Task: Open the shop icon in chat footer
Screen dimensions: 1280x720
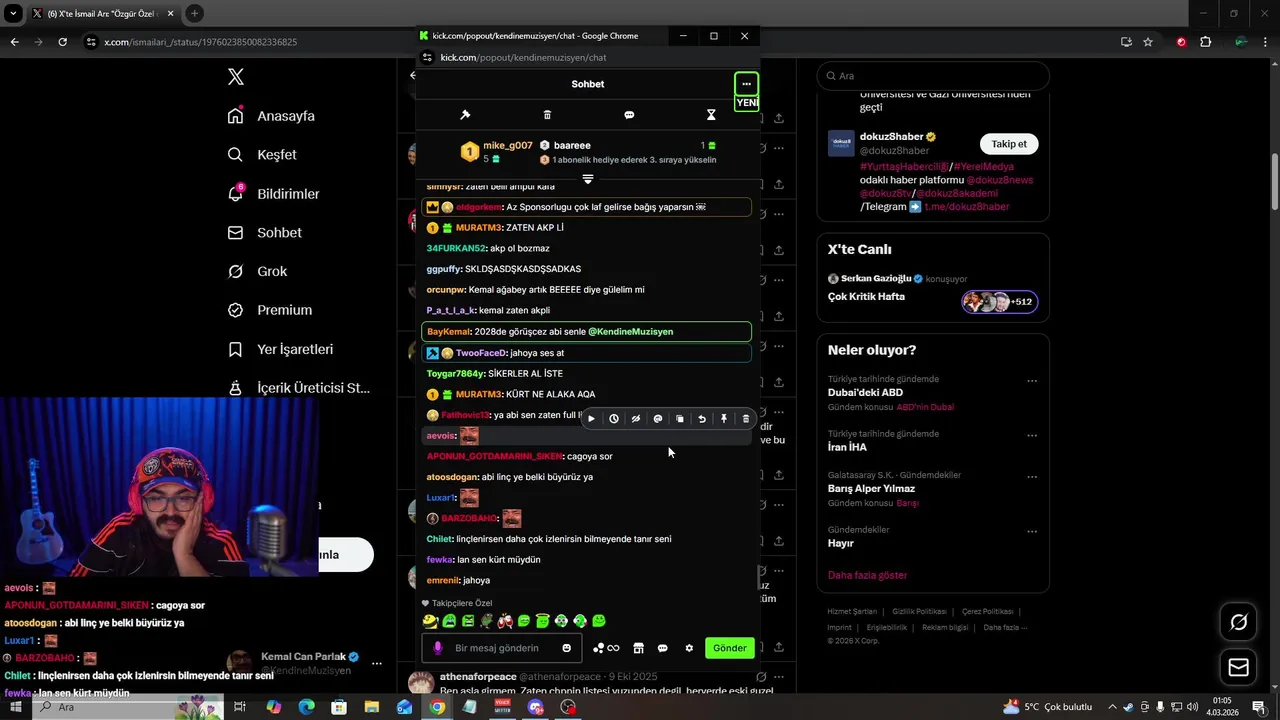Action: 638,648
